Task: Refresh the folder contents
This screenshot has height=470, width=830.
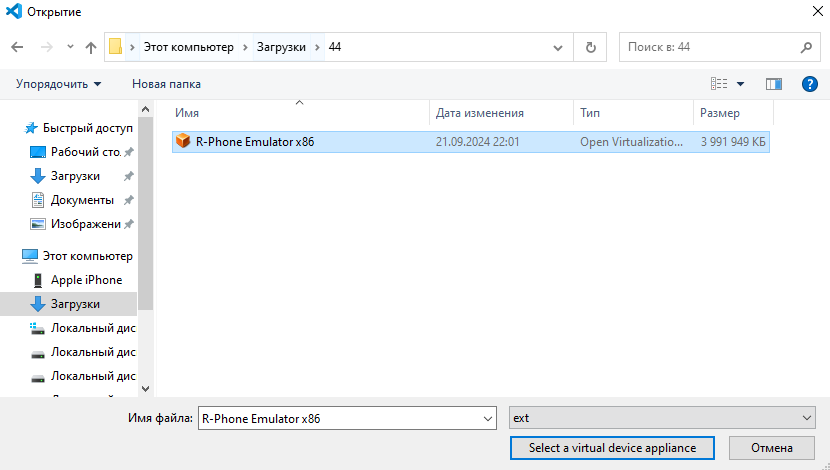Action: pyautogui.click(x=590, y=48)
